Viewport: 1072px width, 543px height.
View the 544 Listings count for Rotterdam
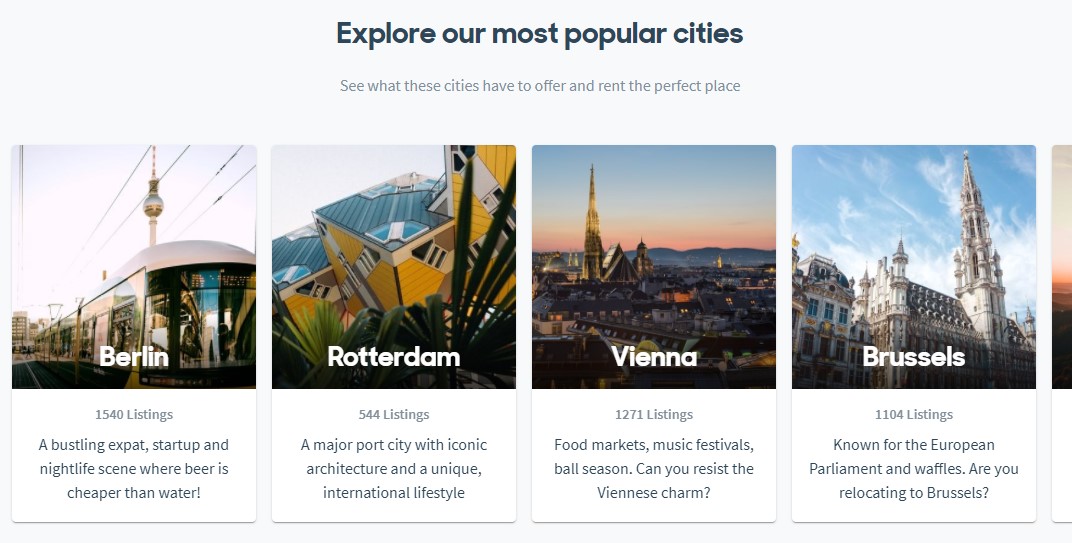click(394, 414)
